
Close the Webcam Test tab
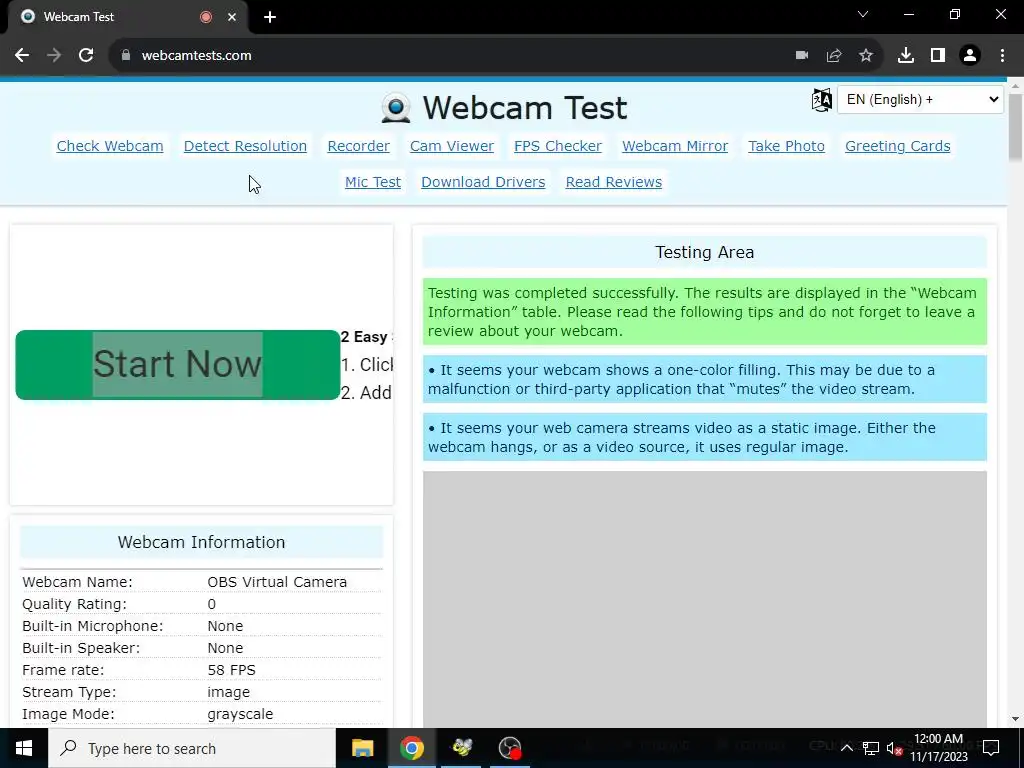coord(232,17)
